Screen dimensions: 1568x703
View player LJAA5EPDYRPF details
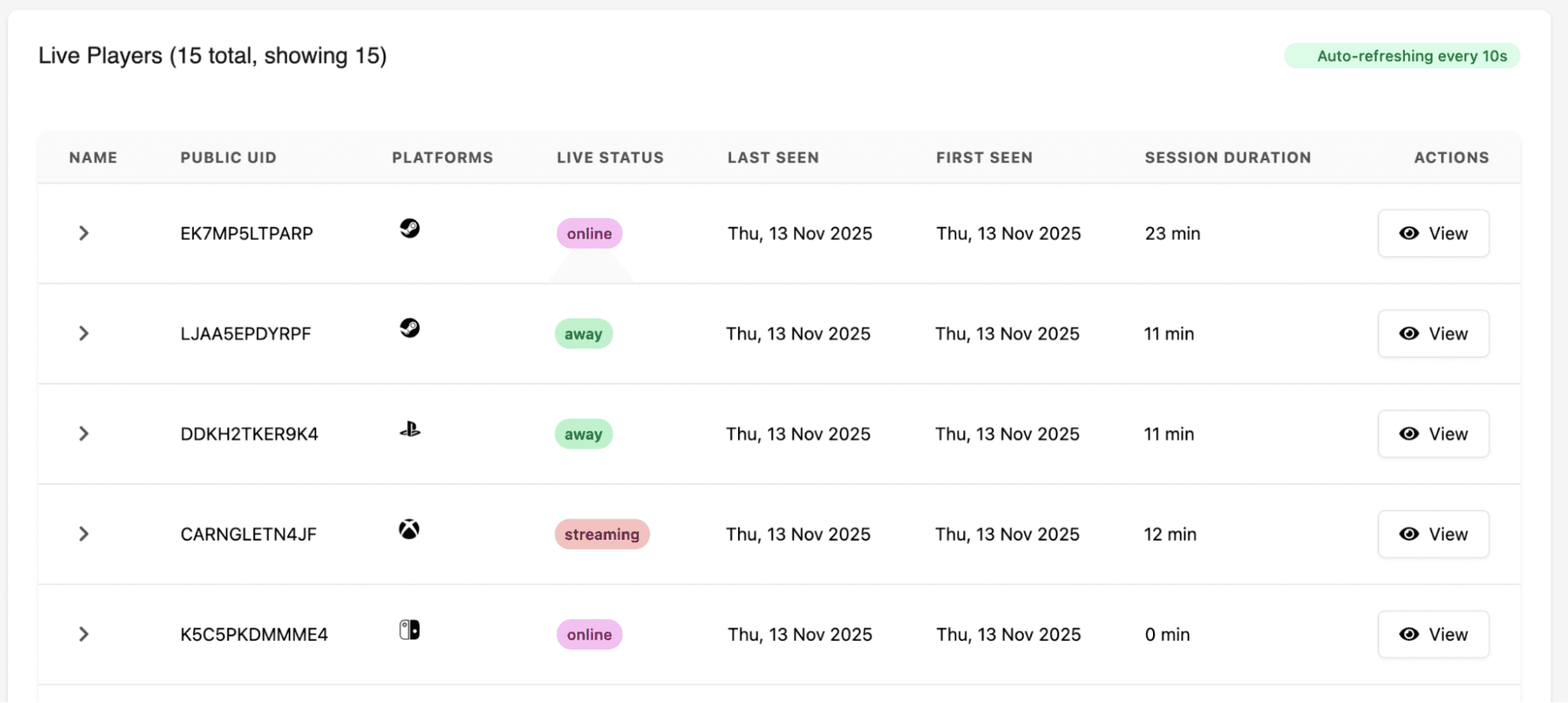[1433, 333]
